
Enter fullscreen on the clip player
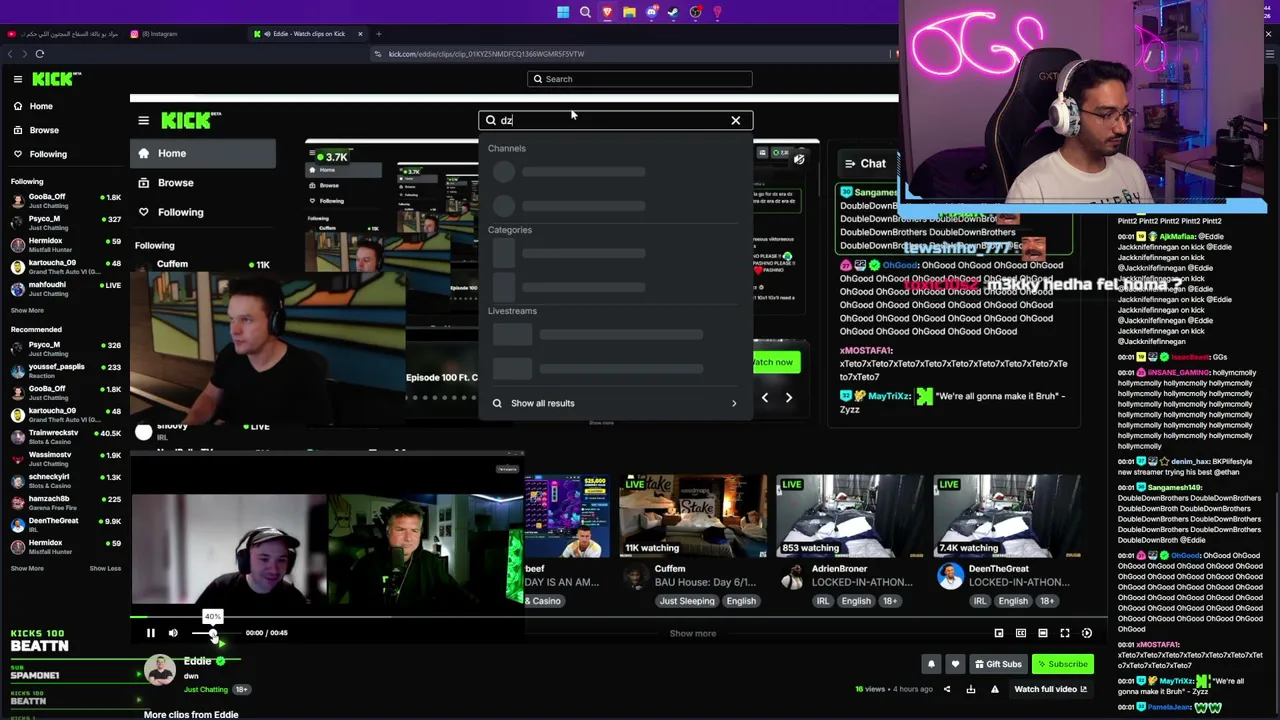1065,633
